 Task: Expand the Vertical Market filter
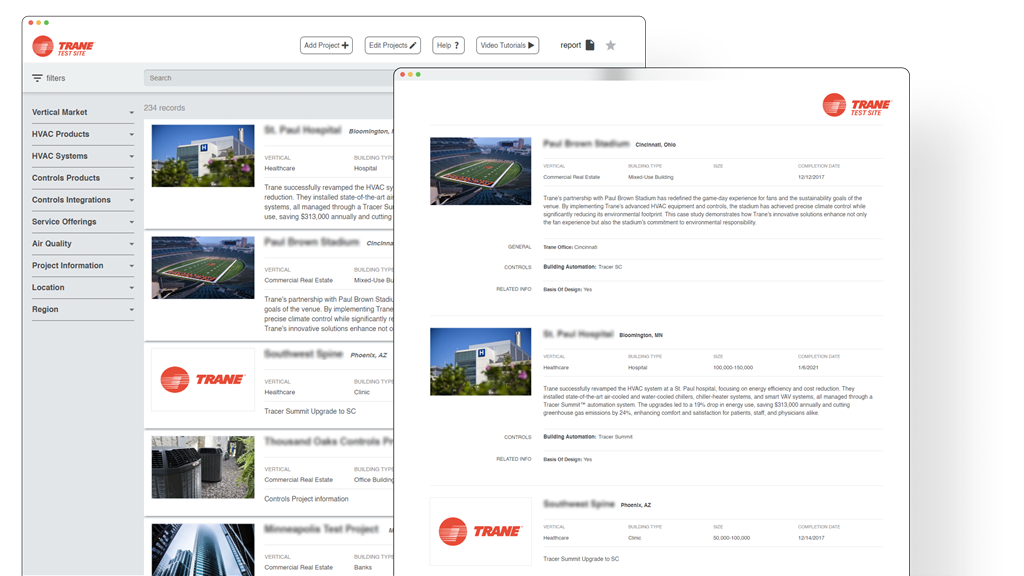tap(82, 112)
